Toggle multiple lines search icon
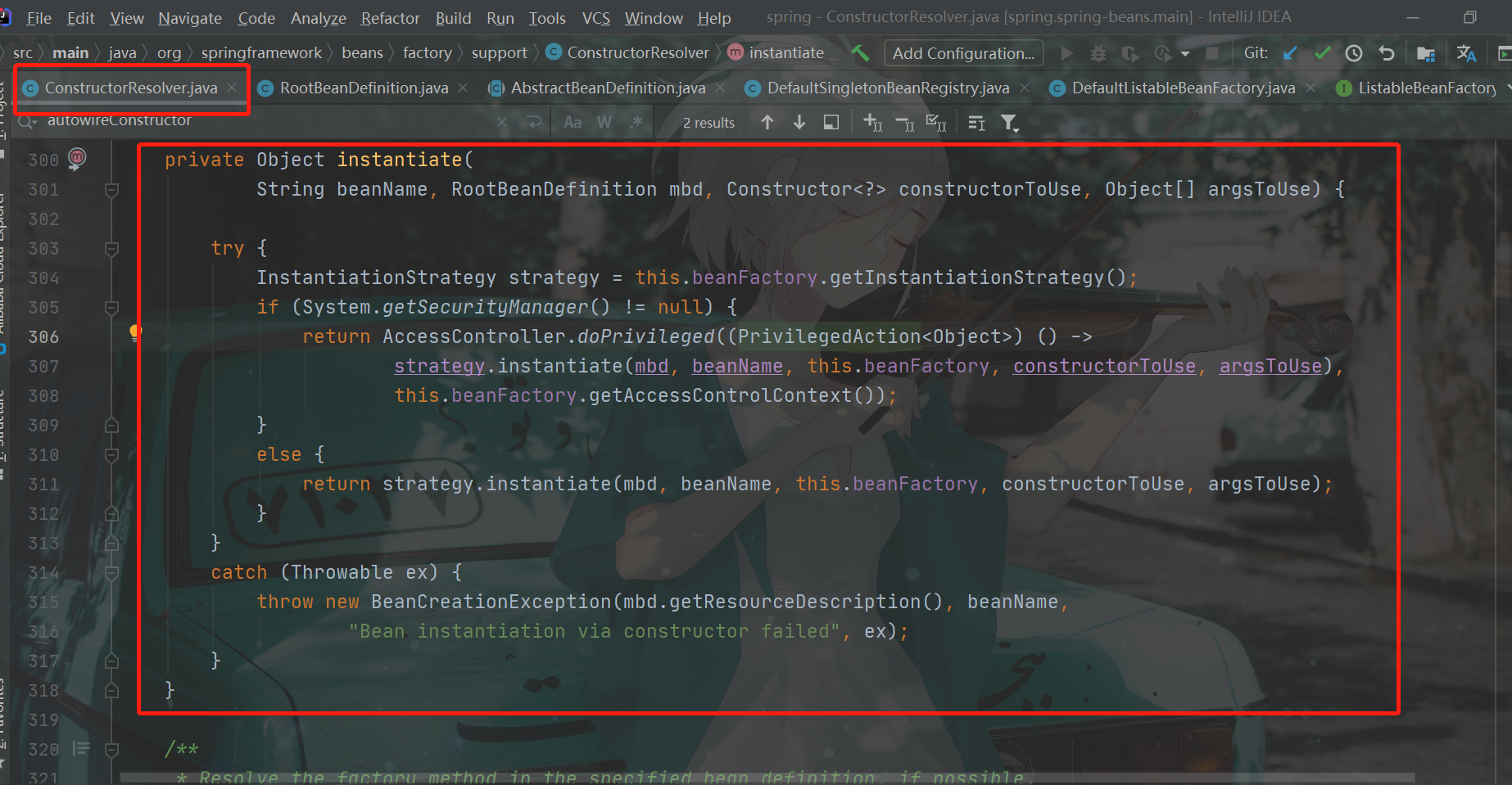The width and height of the screenshot is (1512, 785). click(x=976, y=122)
